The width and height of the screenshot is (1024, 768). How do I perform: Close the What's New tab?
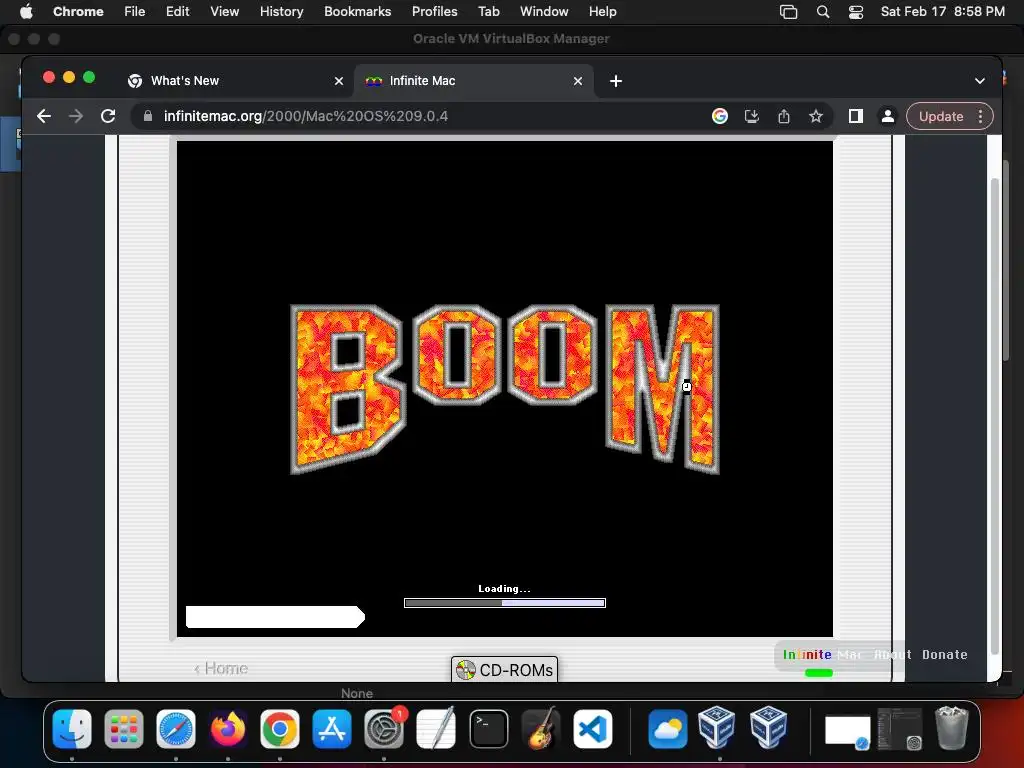338,81
